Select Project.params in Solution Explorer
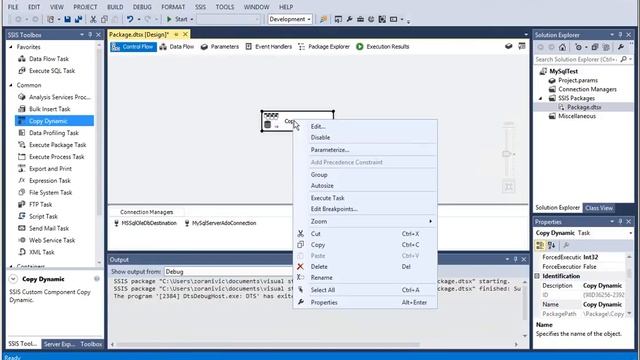 [578, 80]
